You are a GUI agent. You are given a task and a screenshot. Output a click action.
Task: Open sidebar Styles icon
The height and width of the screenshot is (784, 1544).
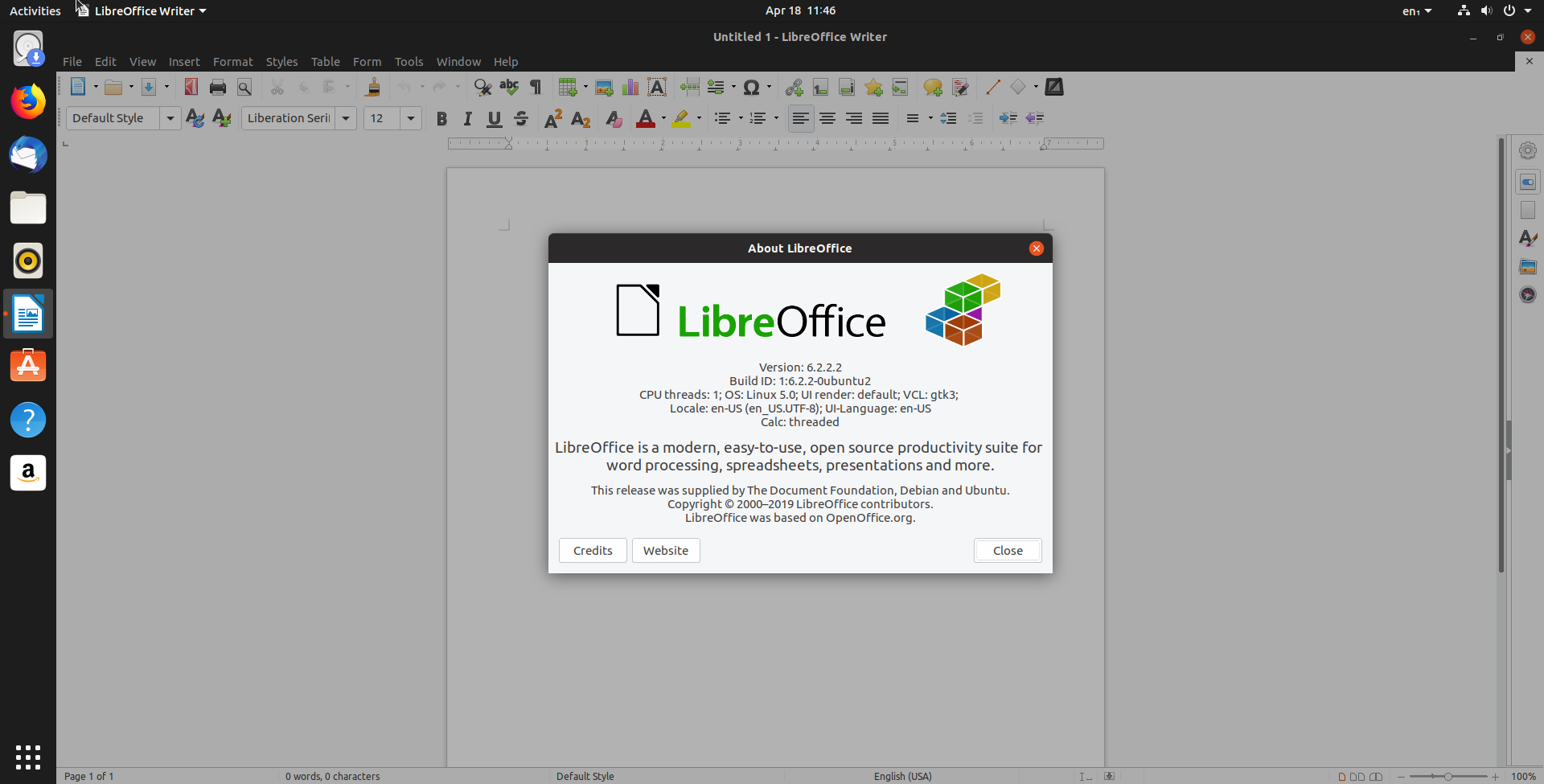[x=1528, y=238]
